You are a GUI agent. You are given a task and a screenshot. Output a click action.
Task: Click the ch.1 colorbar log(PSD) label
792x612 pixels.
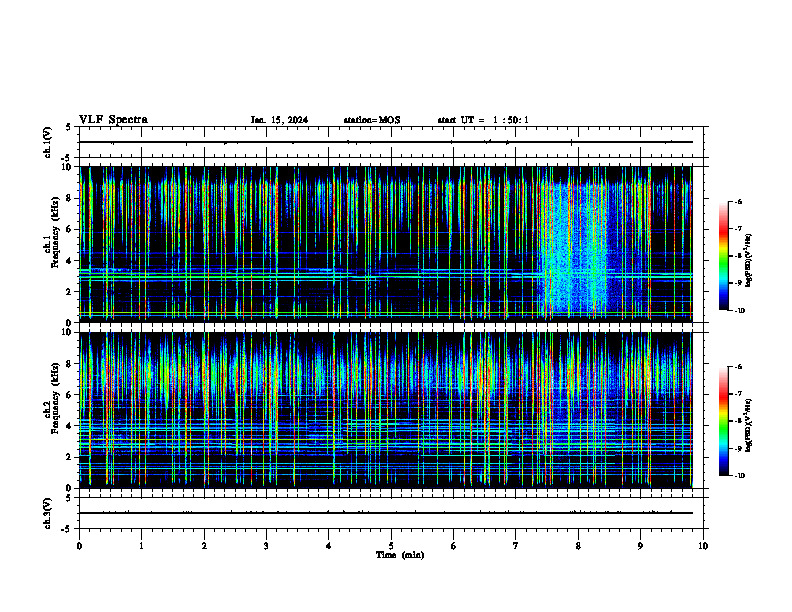pos(748,260)
